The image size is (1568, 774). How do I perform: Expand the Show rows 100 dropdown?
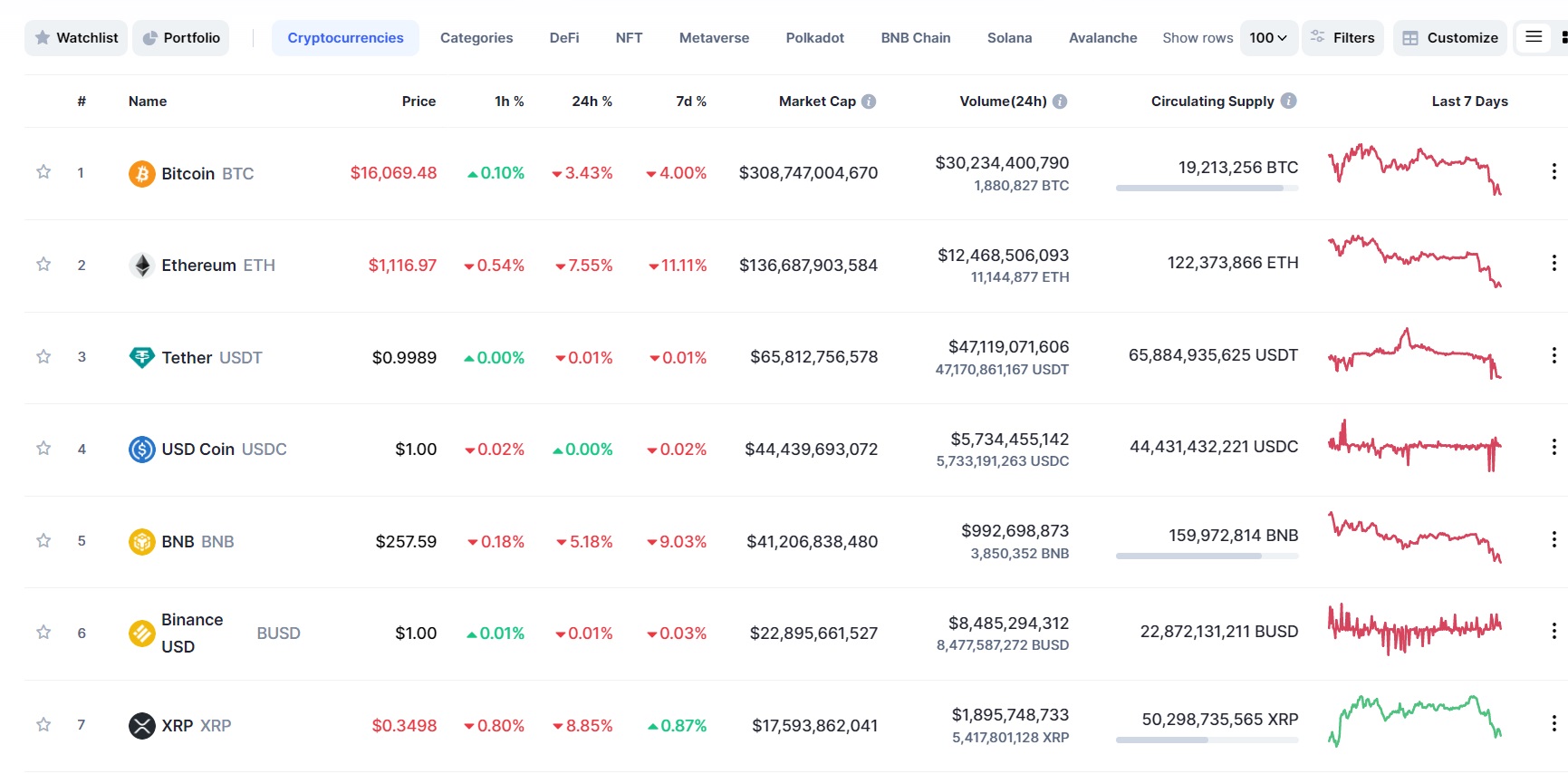point(1268,38)
